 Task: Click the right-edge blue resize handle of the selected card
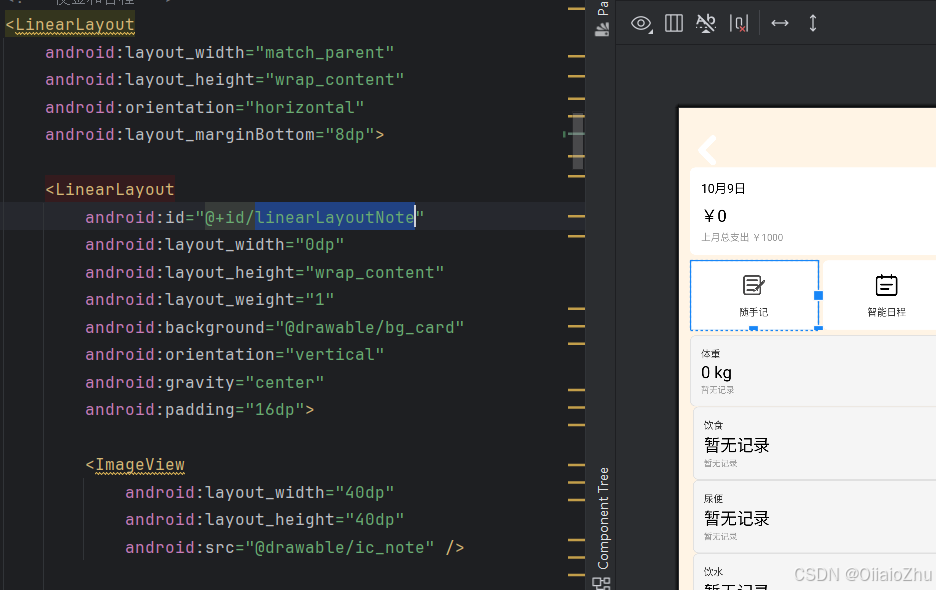pyautogui.click(x=818, y=295)
